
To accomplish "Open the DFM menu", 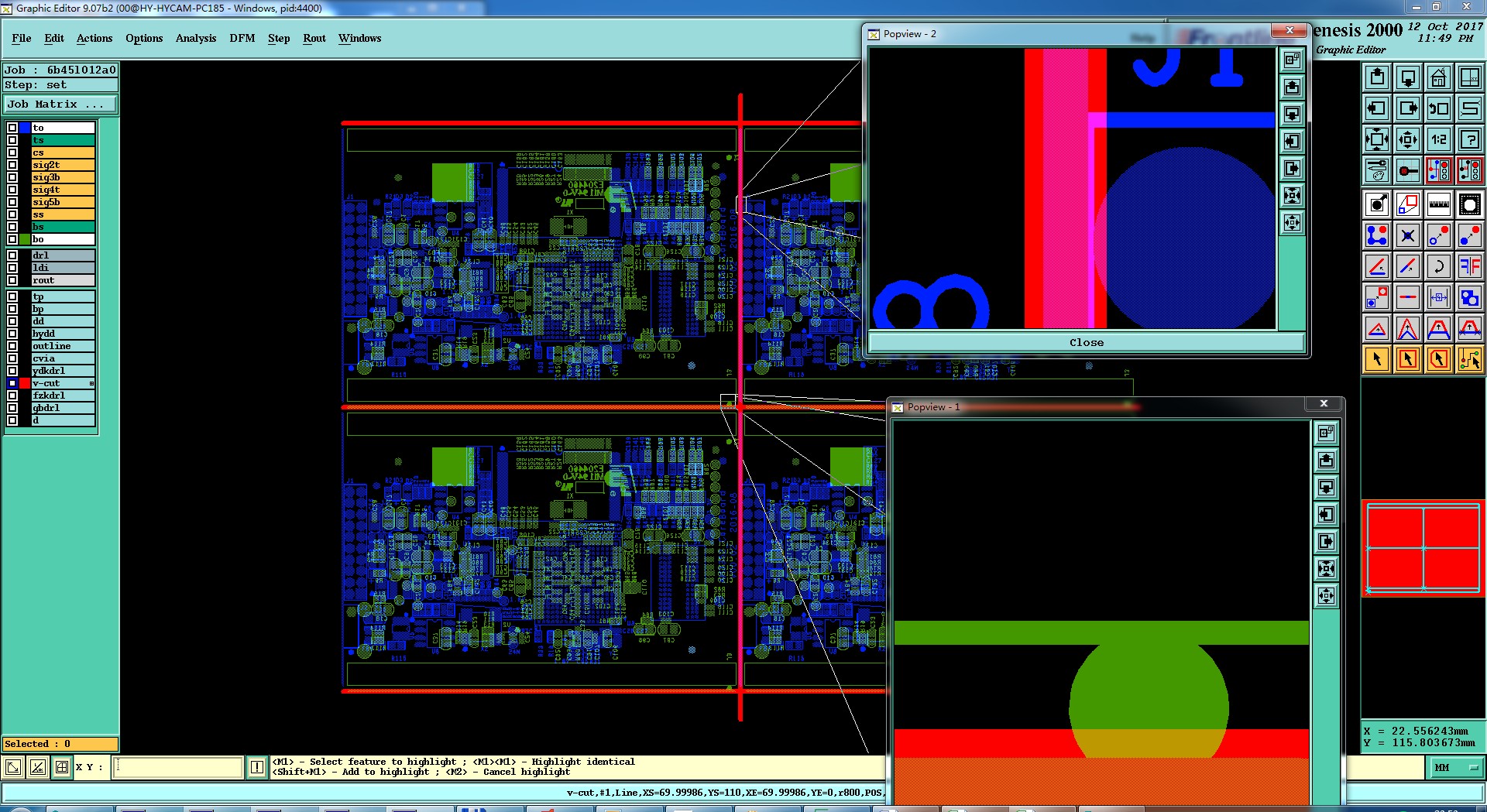I will 242,38.
